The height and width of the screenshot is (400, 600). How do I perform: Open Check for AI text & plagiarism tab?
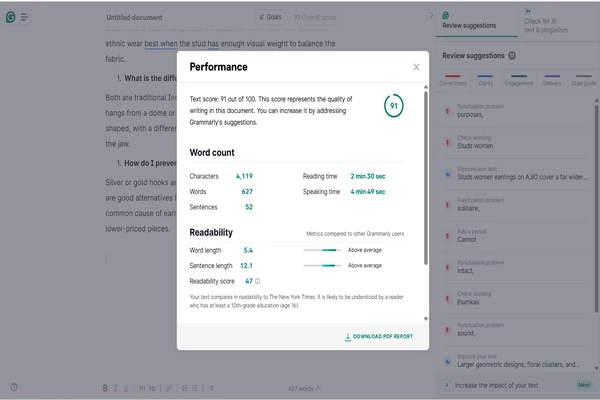546,21
